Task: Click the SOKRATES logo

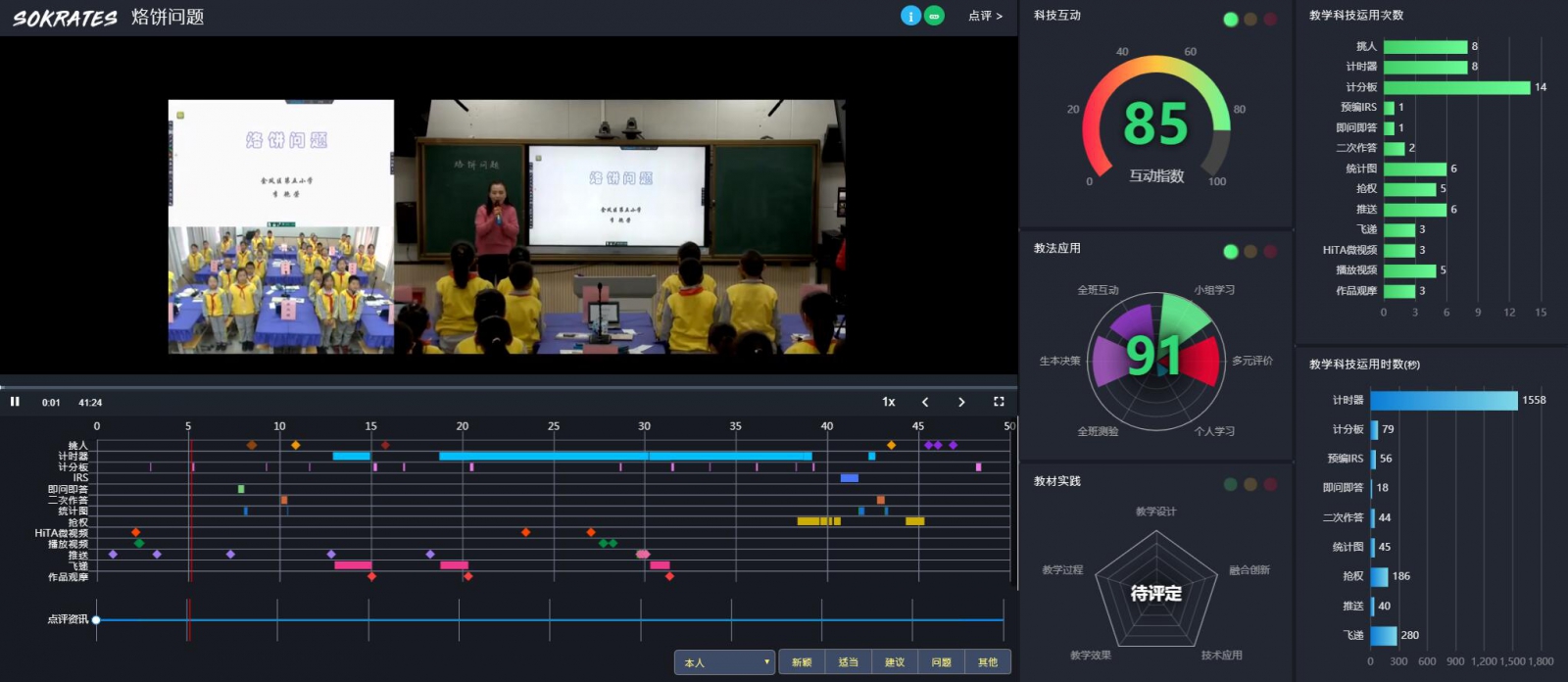Action: (65, 18)
